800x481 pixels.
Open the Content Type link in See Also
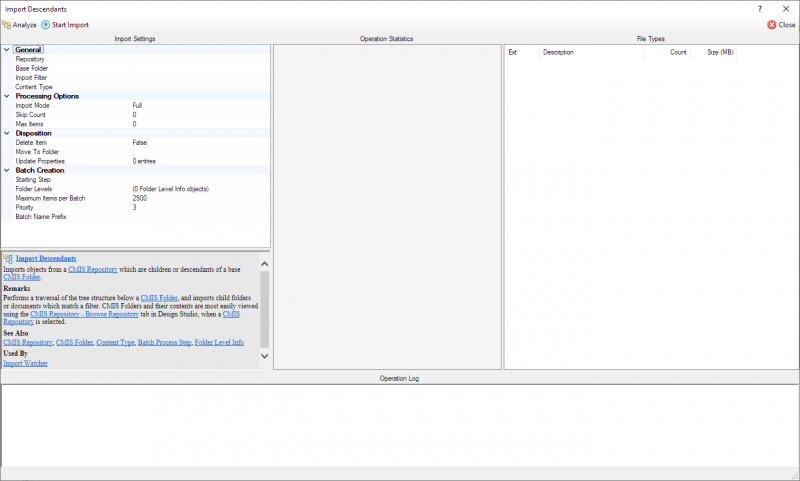(x=115, y=342)
